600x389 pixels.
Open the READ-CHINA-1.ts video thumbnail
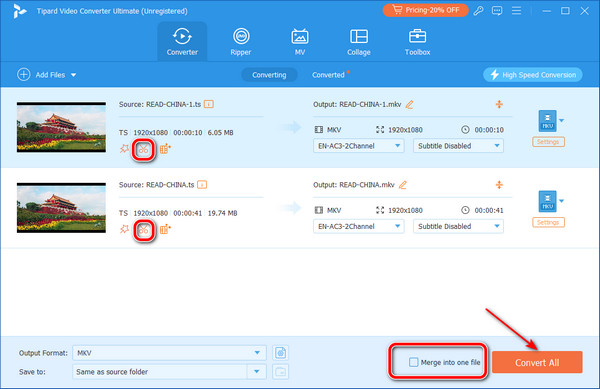[61, 127]
